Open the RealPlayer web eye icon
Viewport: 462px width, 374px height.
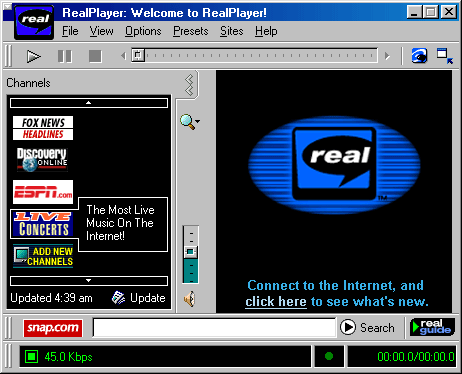[x=419, y=56]
